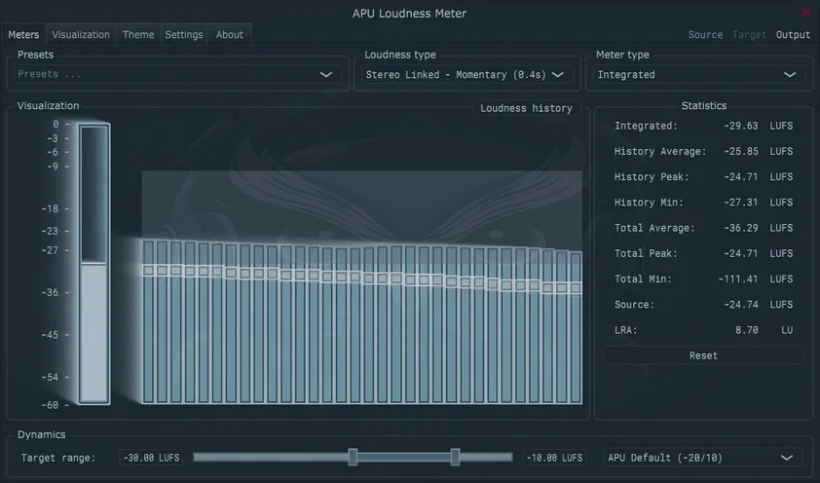Image resolution: width=820 pixels, height=483 pixels.
Task: Click the left target range slider handle
Action: (x=353, y=457)
